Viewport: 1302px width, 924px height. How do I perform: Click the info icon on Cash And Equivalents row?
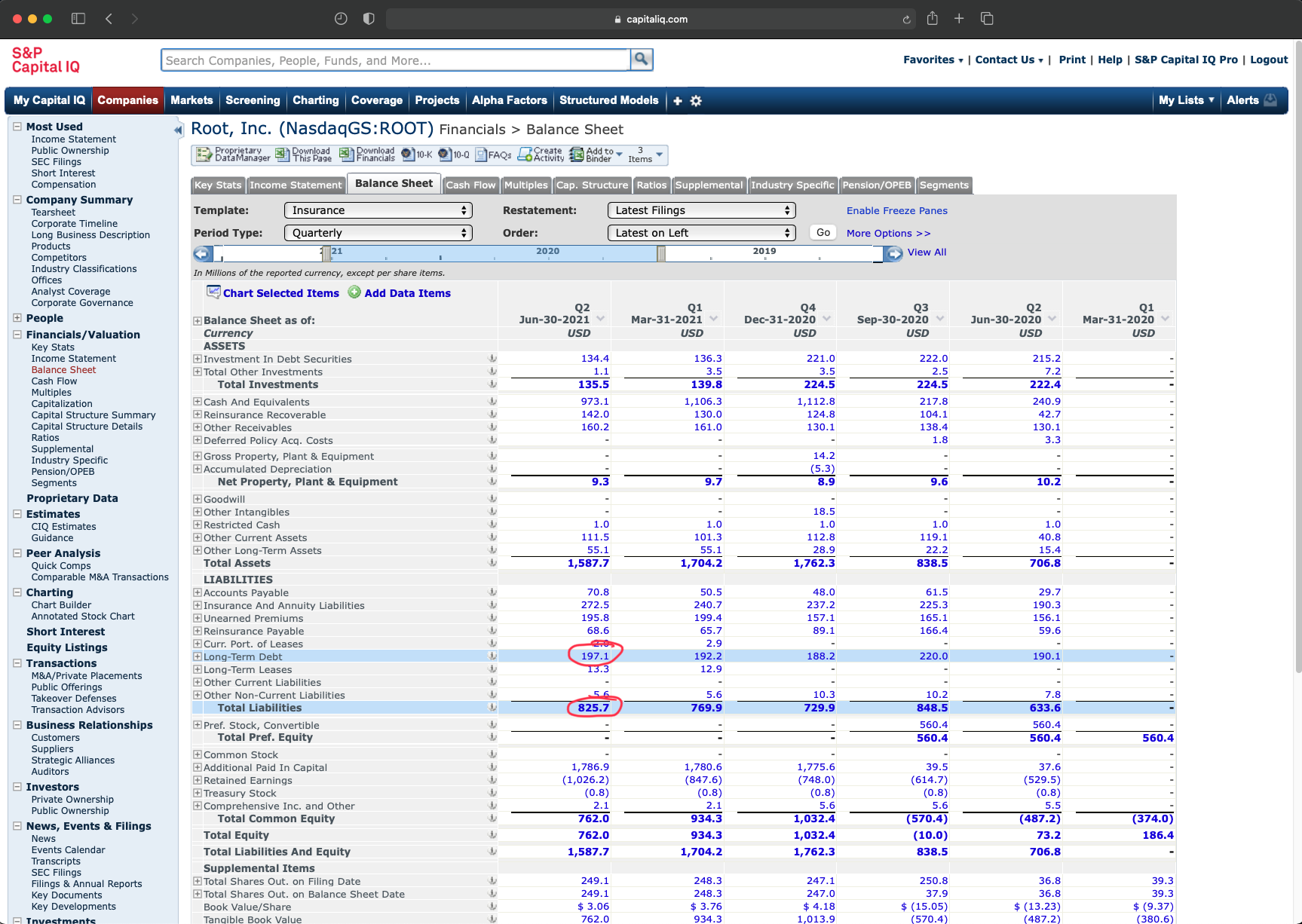click(x=492, y=402)
